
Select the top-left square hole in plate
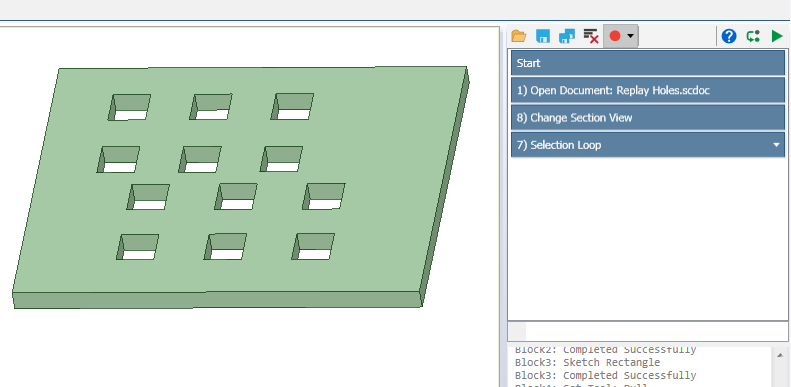tap(129, 107)
